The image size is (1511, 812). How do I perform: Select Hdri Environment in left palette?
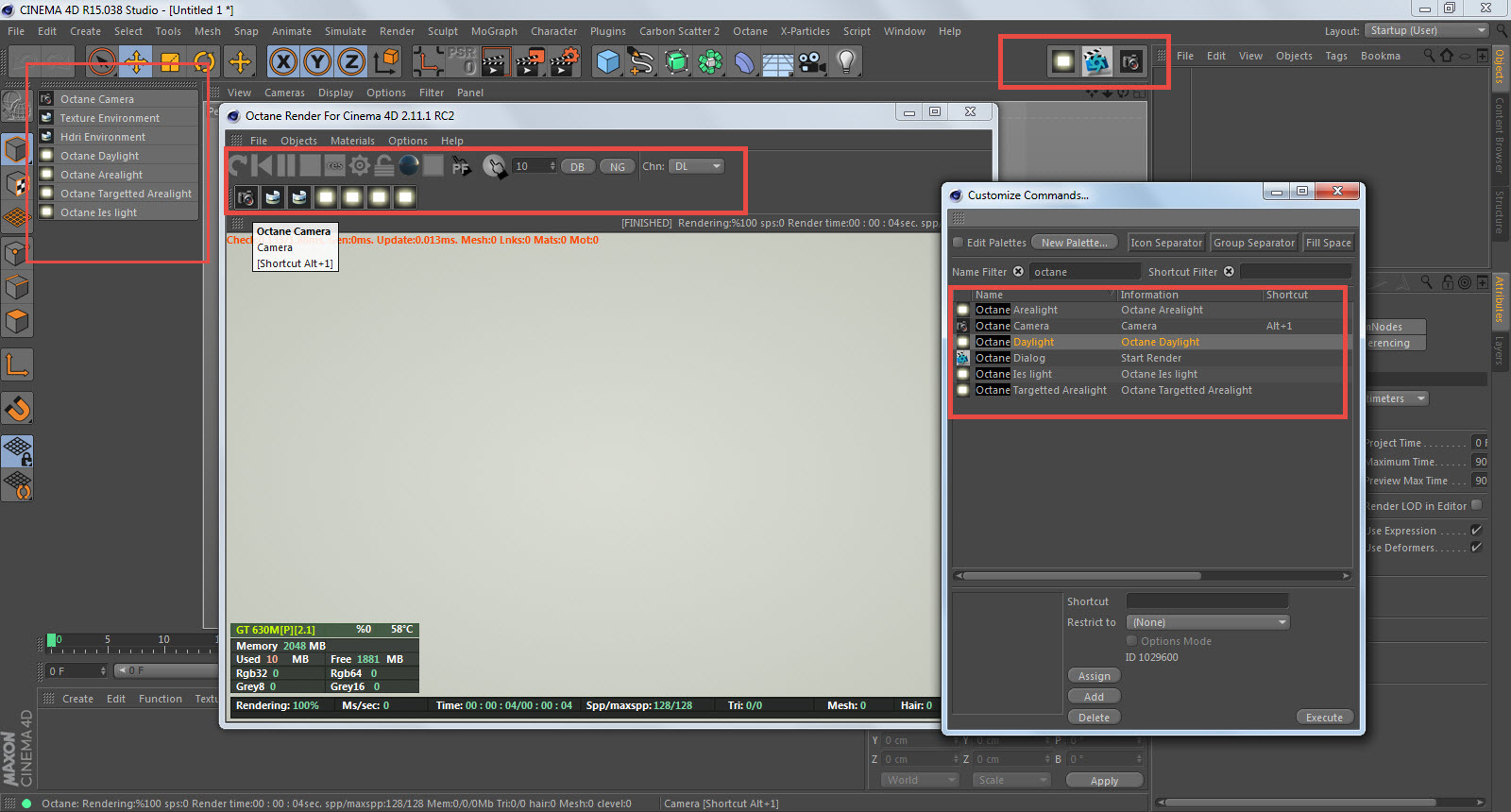(x=118, y=137)
